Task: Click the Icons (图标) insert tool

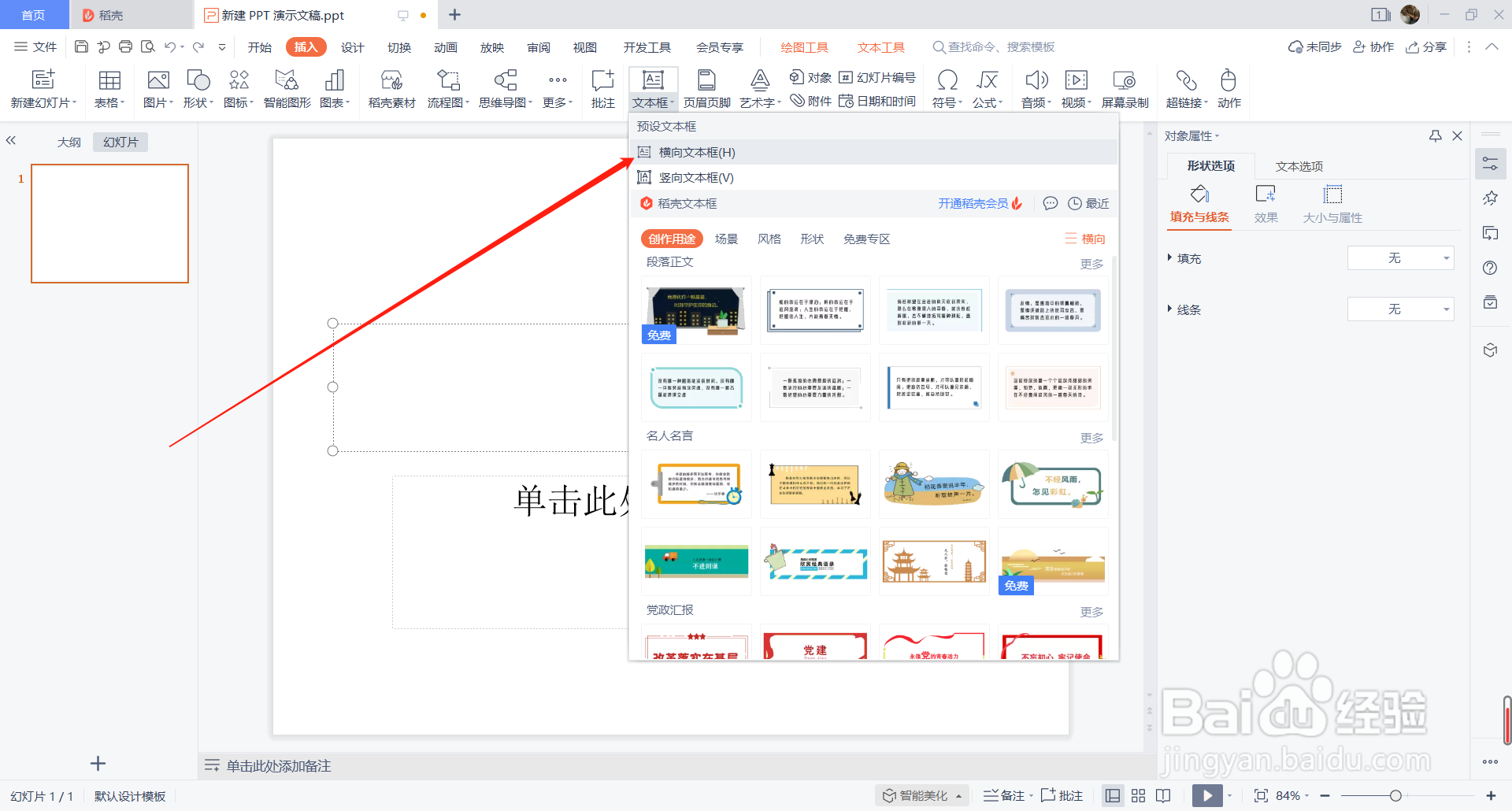Action: (239, 88)
